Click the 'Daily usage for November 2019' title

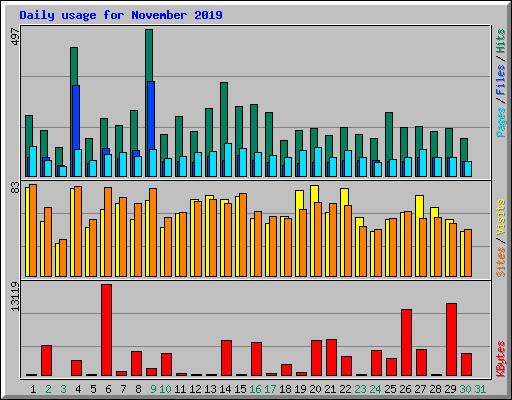pyautogui.click(x=121, y=15)
